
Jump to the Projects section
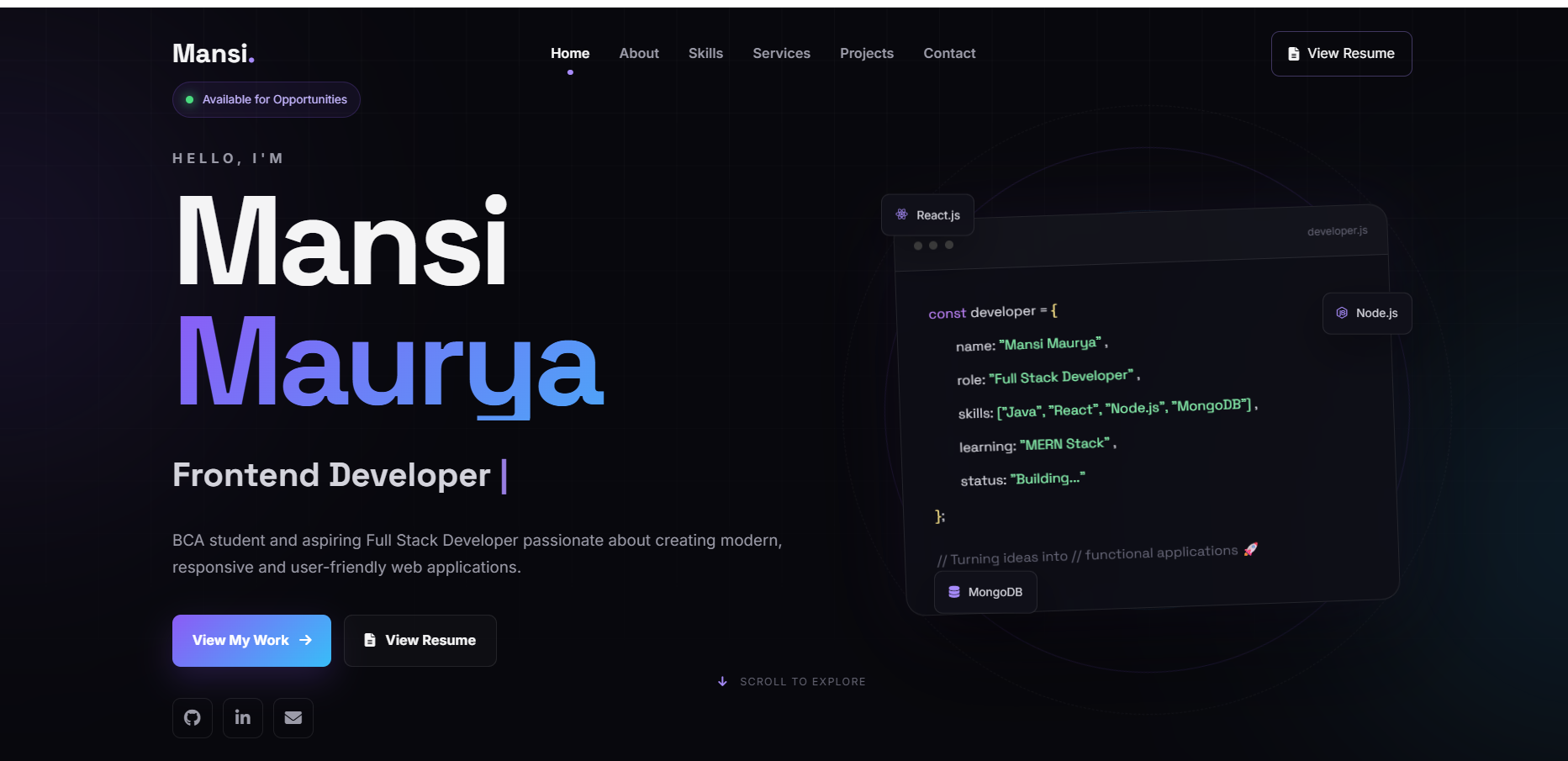click(867, 53)
